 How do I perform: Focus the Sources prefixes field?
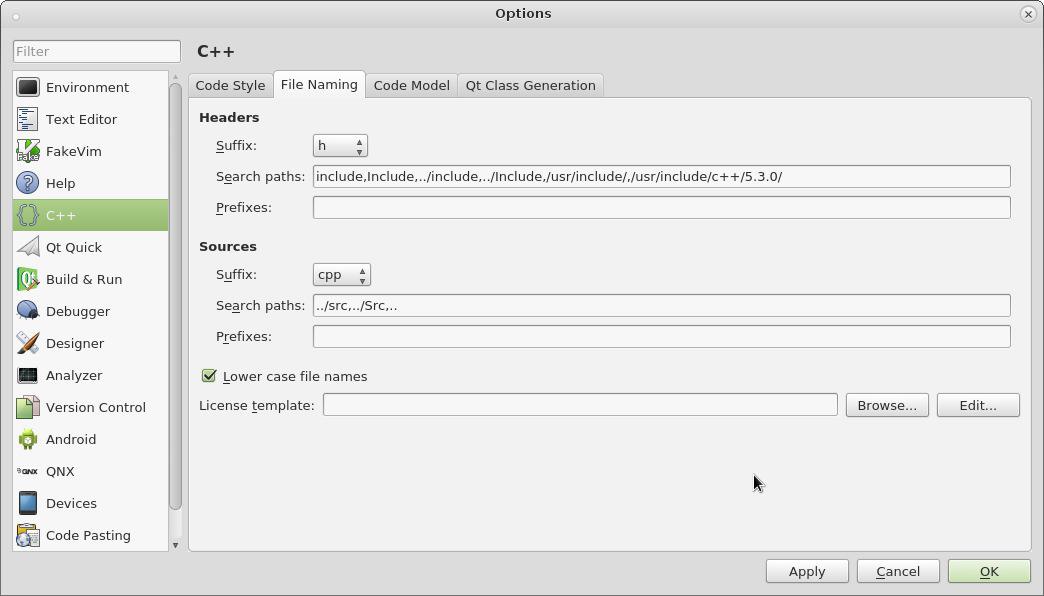(x=662, y=336)
